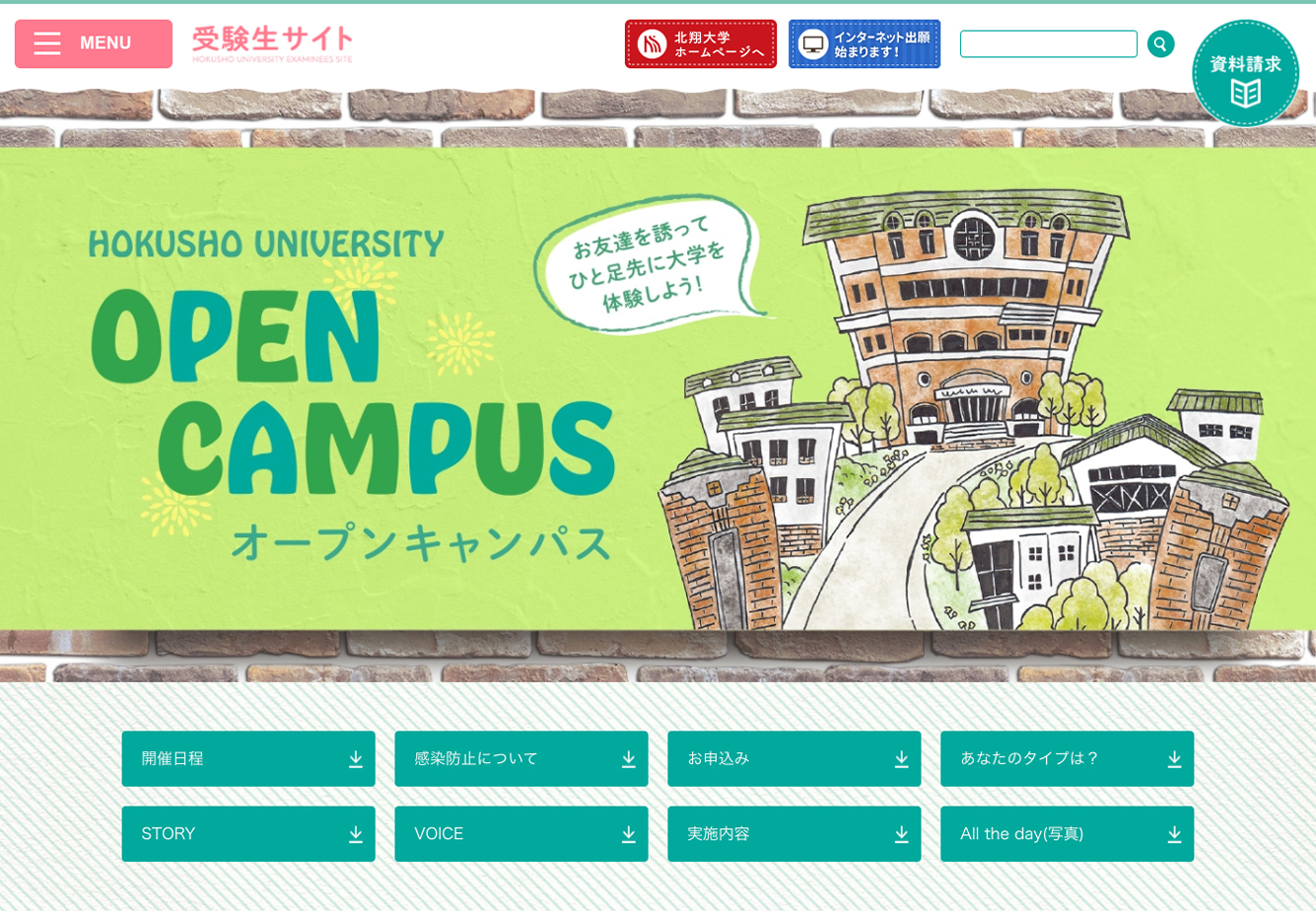Screen dimensions: 1316x911
Task: Jump to 感染防止について section
Action: coord(521,759)
